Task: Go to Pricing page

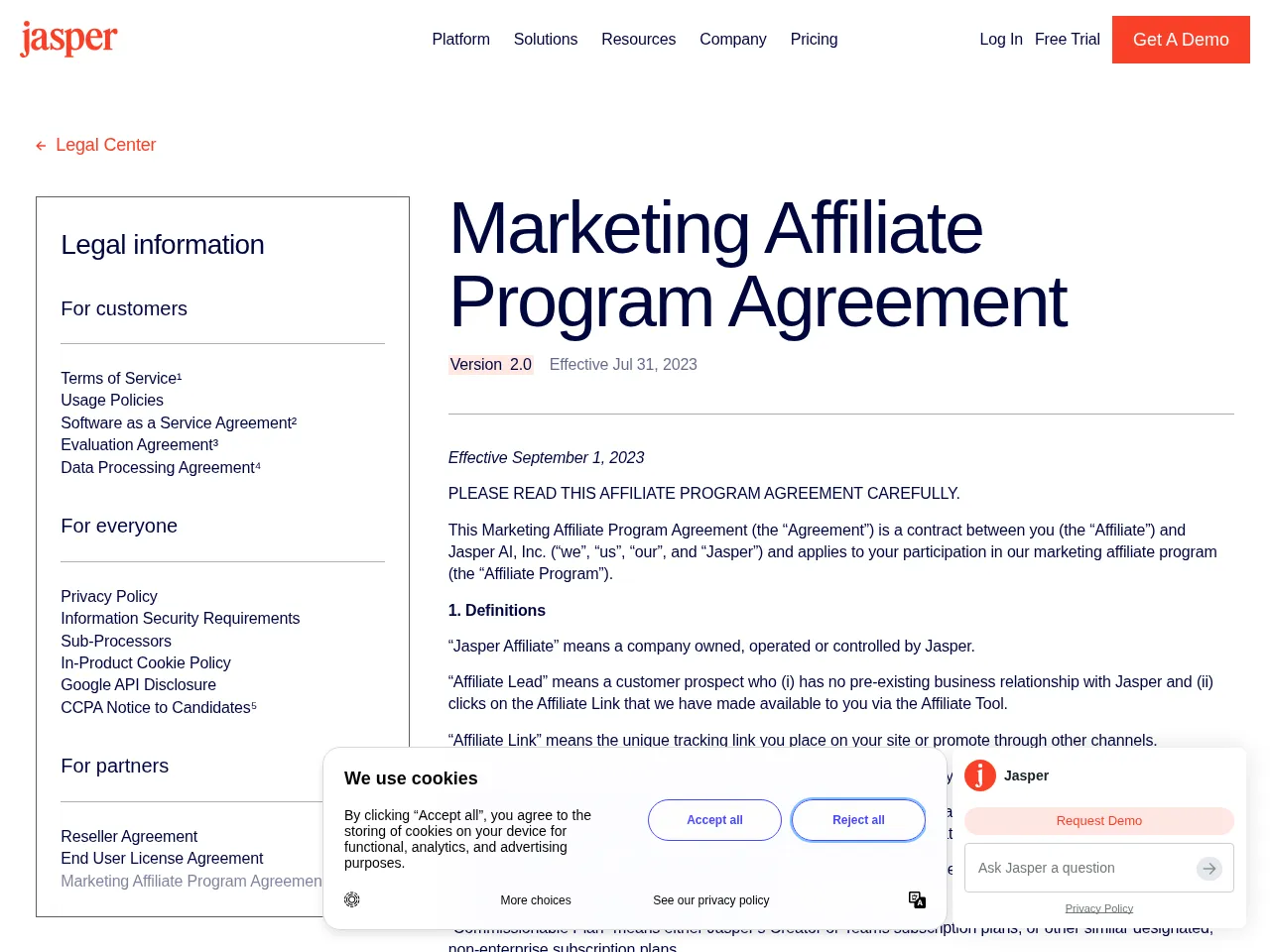Action: (x=814, y=40)
